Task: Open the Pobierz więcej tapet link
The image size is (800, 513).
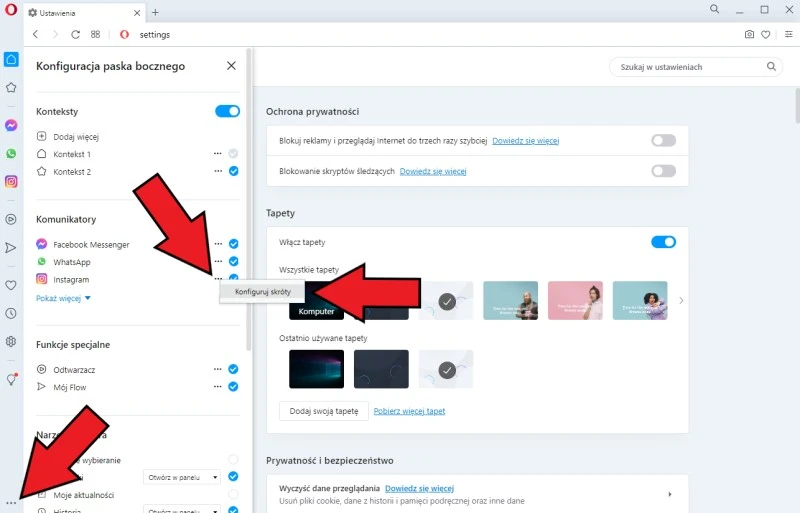Action: (x=409, y=411)
